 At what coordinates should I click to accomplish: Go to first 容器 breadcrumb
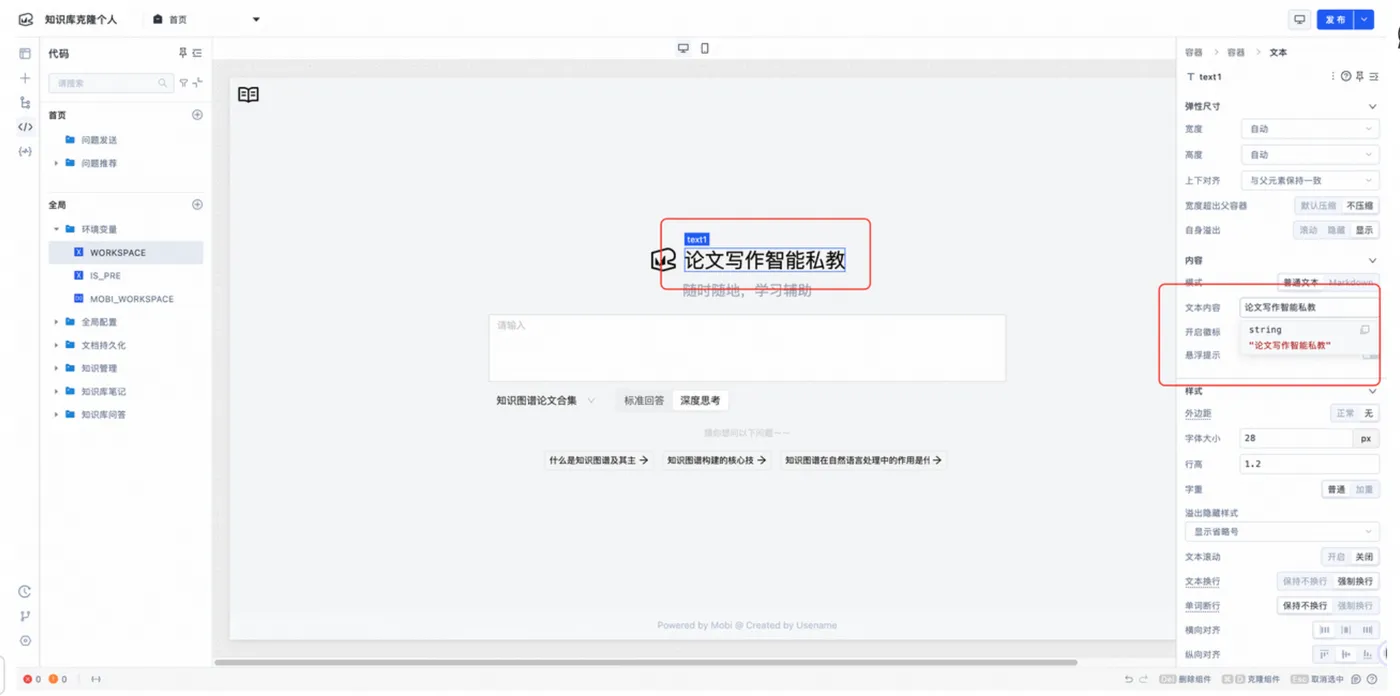tap(1194, 52)
